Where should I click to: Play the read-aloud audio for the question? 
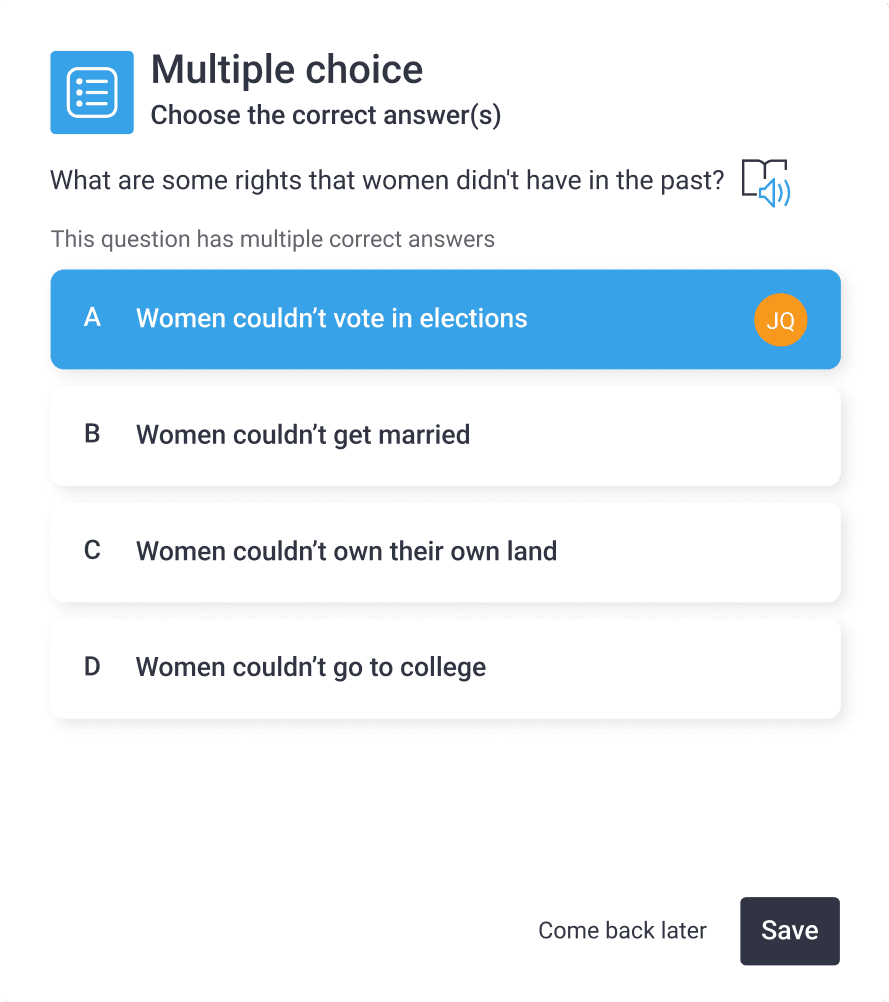point(765,183)
